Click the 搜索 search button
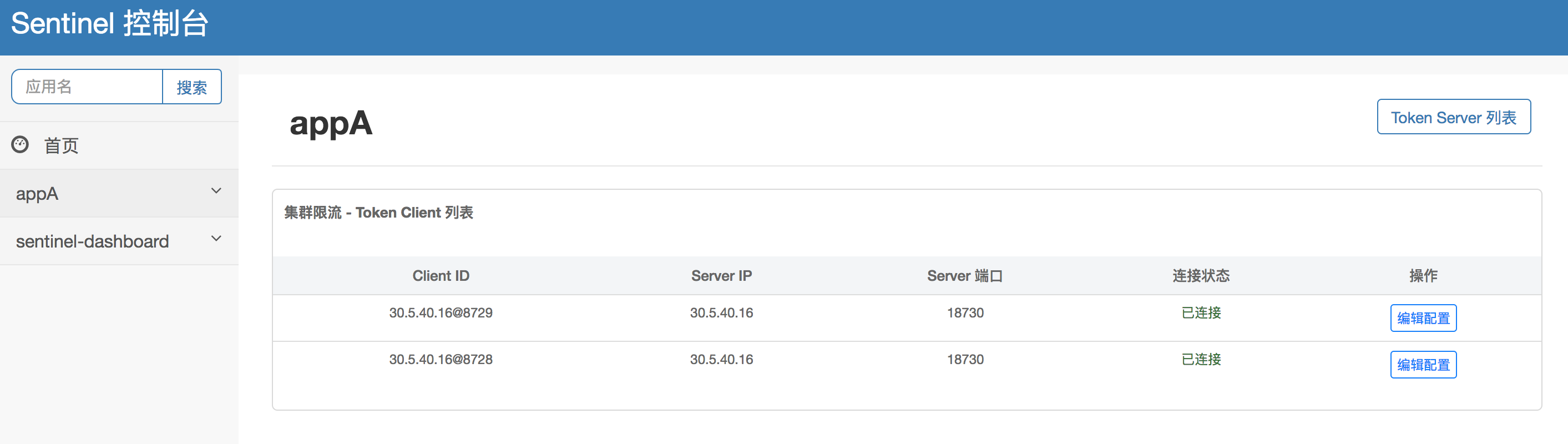The image size is (1568, 444). (192, 87)
